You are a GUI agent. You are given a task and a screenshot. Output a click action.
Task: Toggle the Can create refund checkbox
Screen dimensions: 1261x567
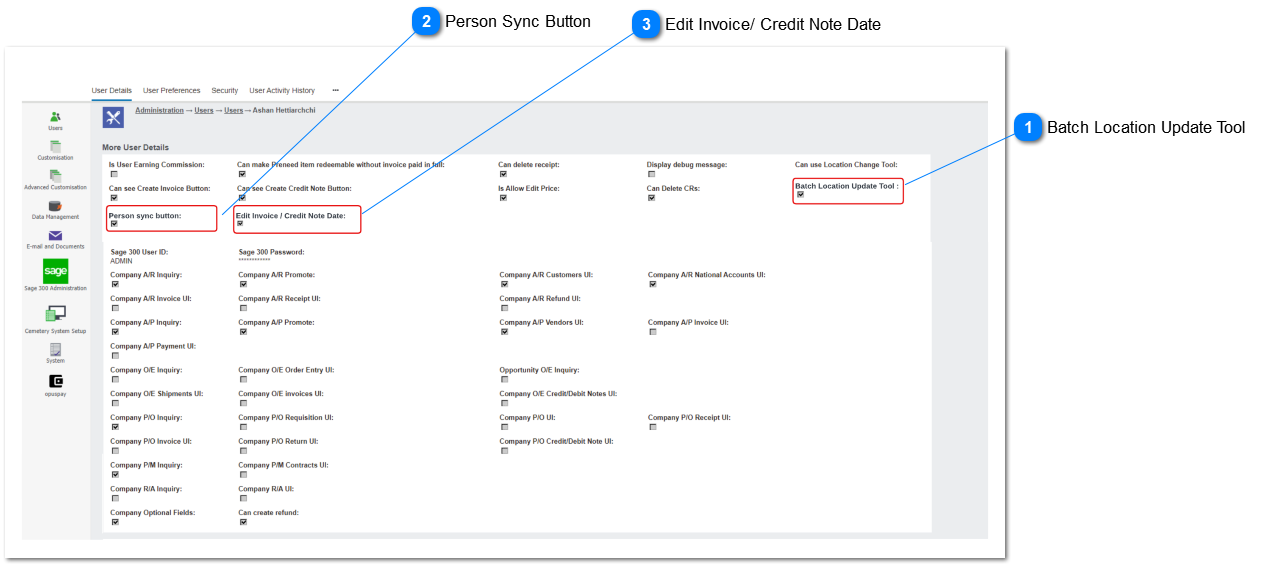click(243, 522)
